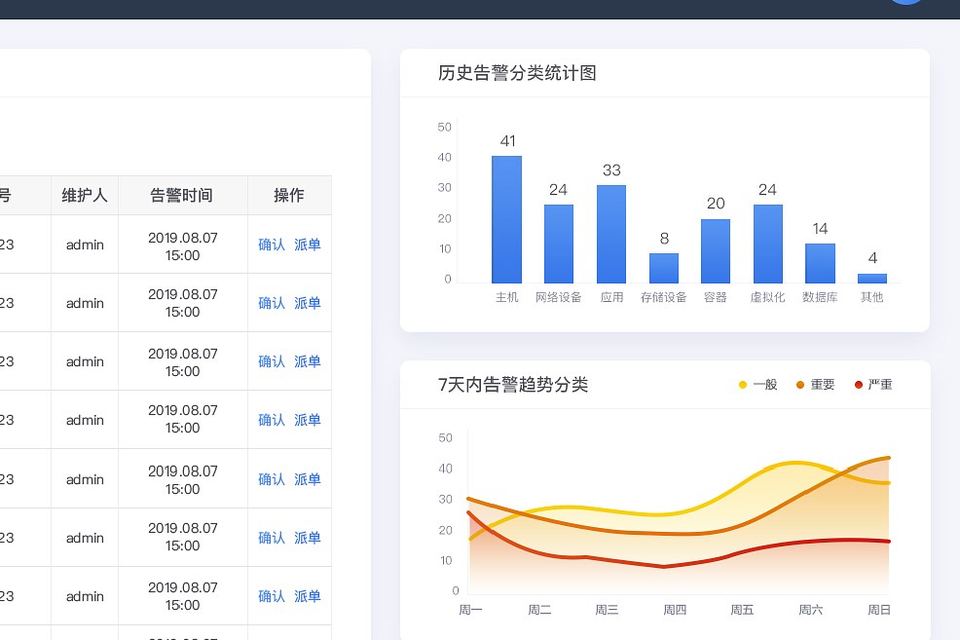Click 周五 on the trend chart axis
Screen dimensions: 960x640
[742, 610]
